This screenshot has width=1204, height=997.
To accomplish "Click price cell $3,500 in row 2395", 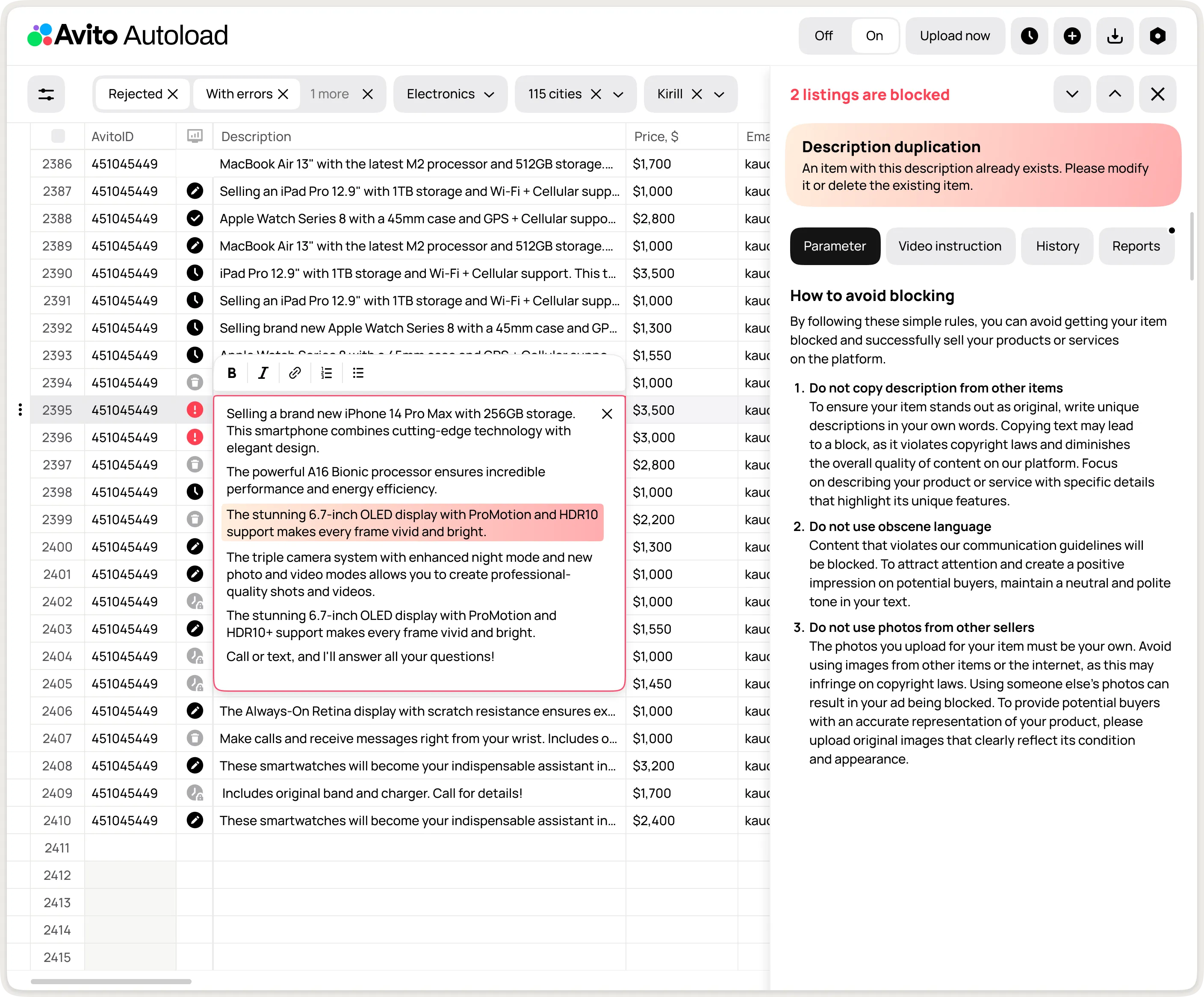I will (x=682, y=410).
